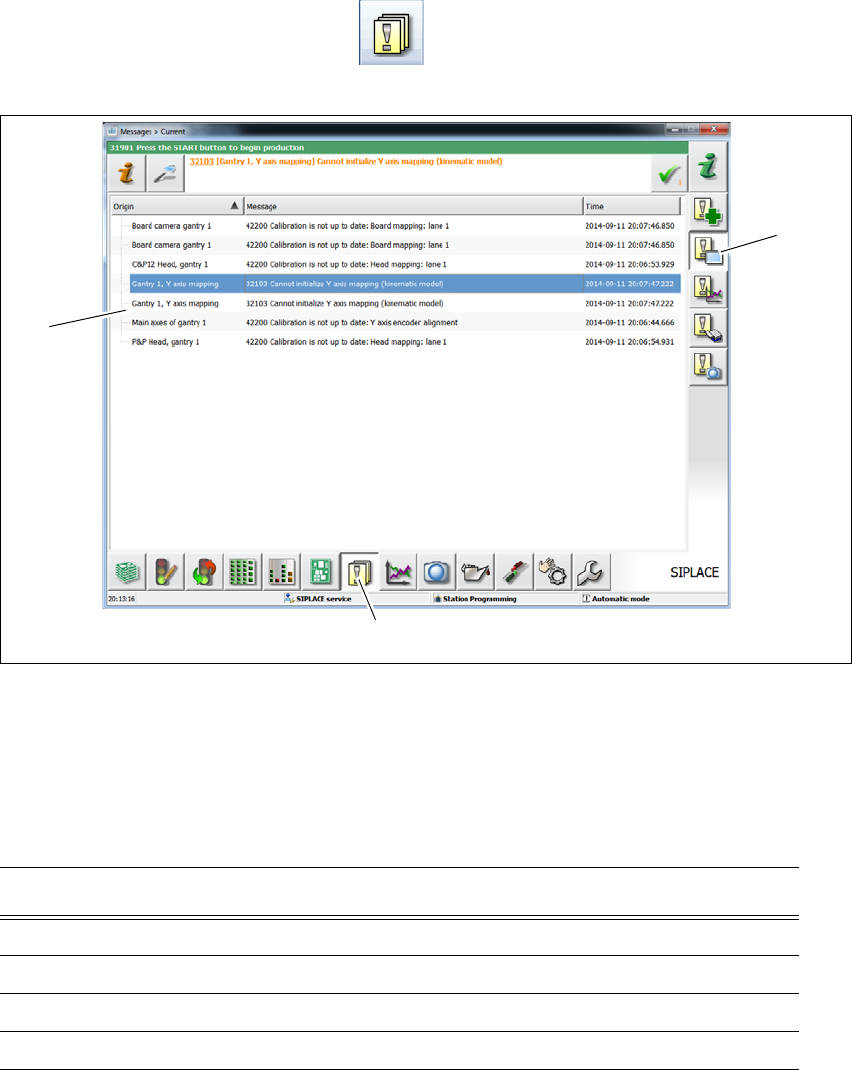Click the timestamp 2014-09-11 20:06:54.931
Image resolution: width=852 pixels, height=1070 pixels.
coord(630,342)
